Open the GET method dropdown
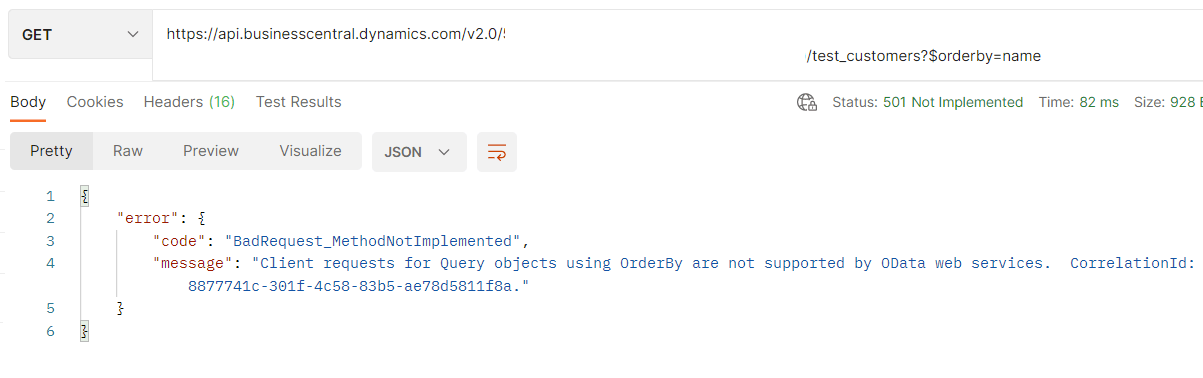 80,35
